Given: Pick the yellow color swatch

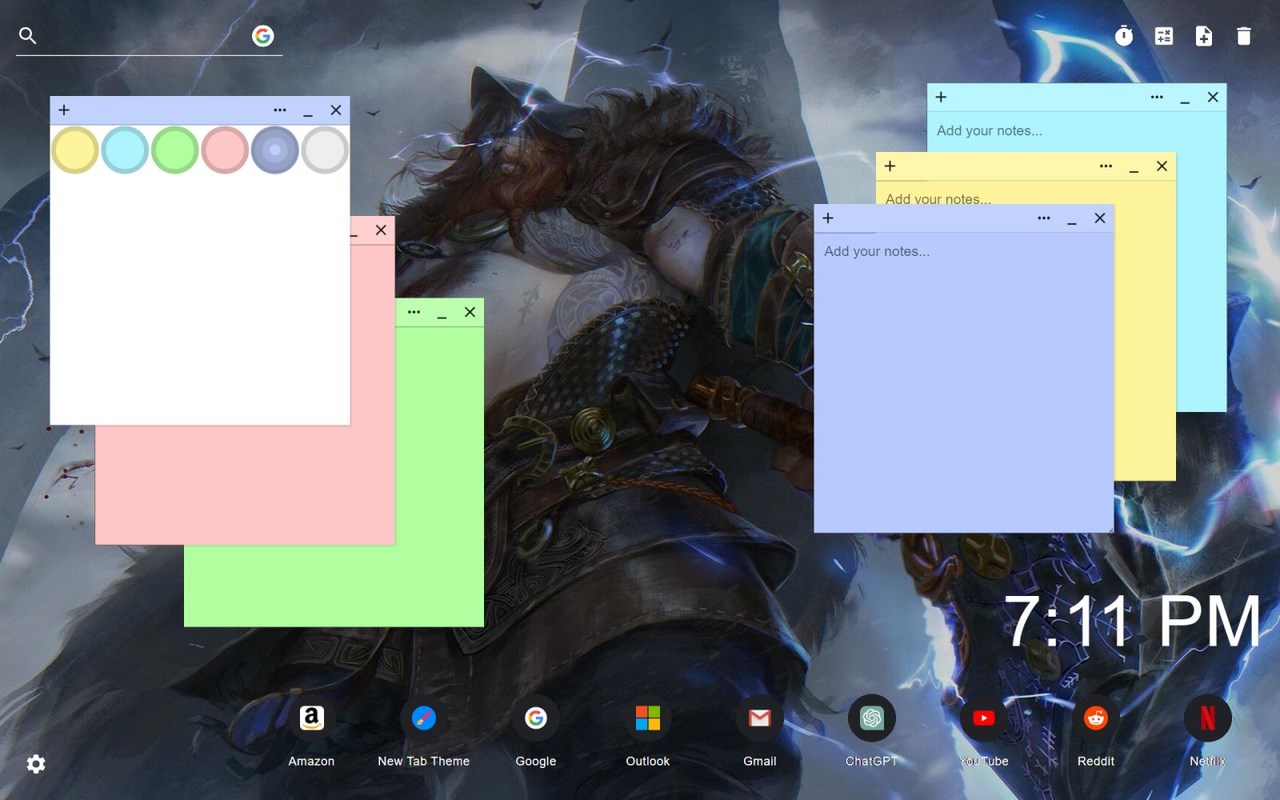Looking at the screenshot, I should click(x=75, y=150).
